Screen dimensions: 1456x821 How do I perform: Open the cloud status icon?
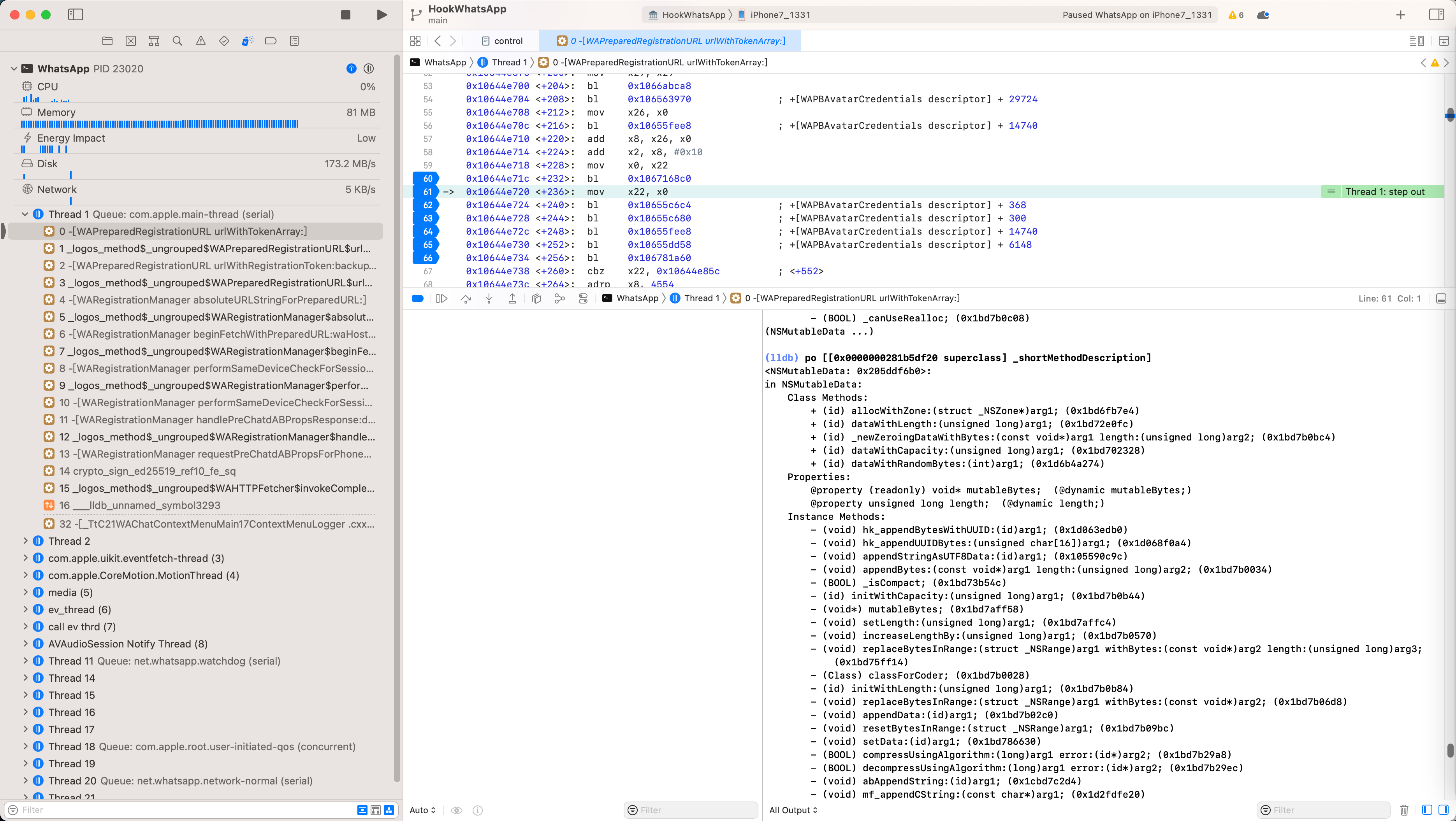click(1263, 15)
